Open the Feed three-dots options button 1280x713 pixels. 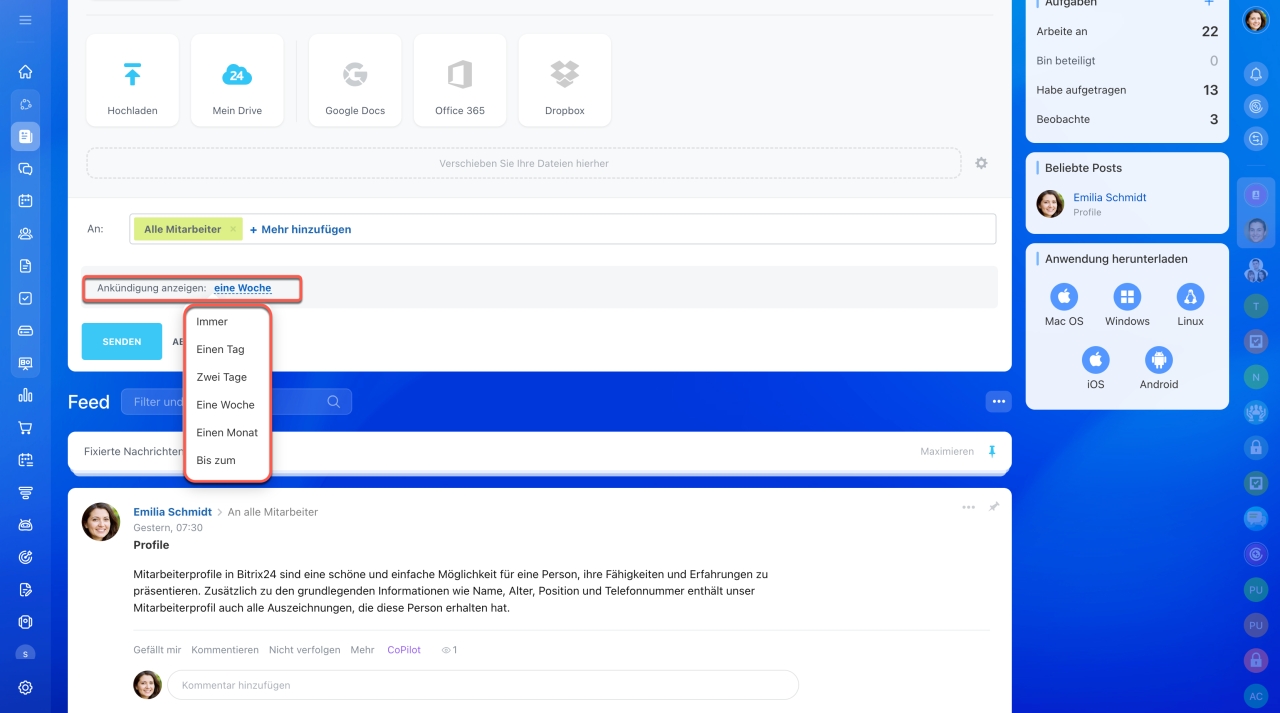(998, 402)
